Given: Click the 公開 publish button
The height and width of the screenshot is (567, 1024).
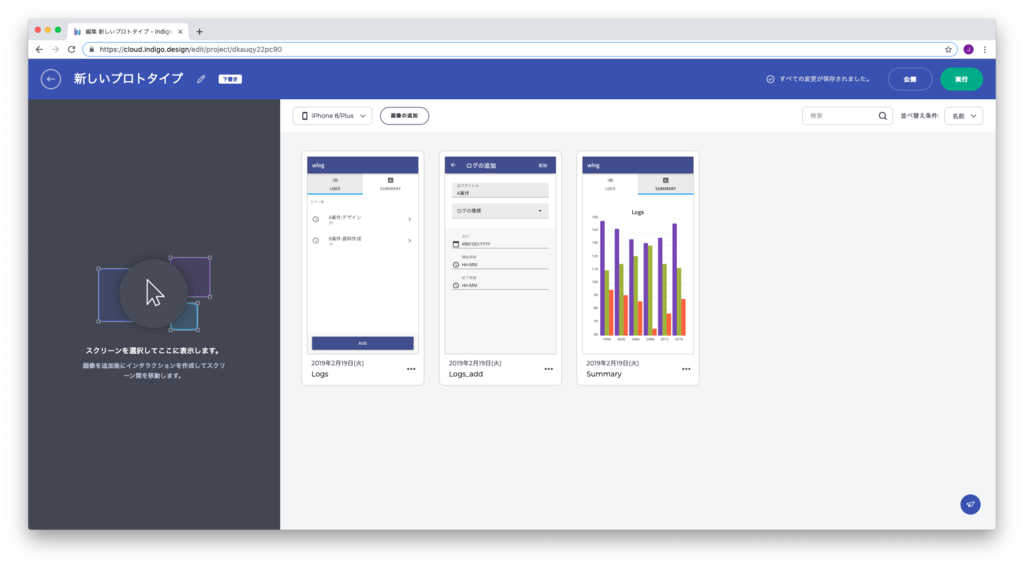Looking at the screenshot, I should point(910,79).
